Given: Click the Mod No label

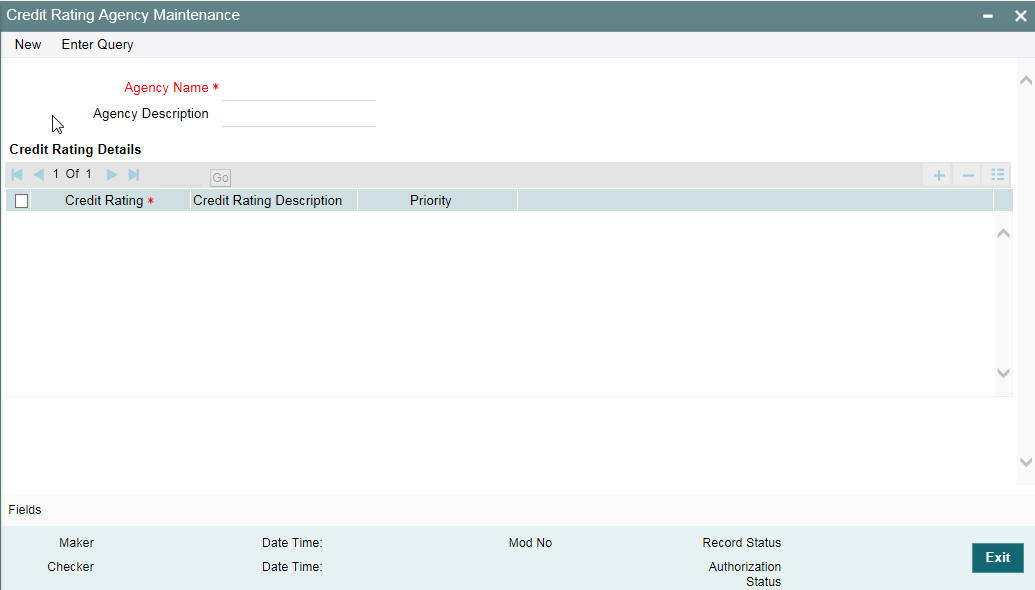Looking at the screenshot, I should coord(530,543).
